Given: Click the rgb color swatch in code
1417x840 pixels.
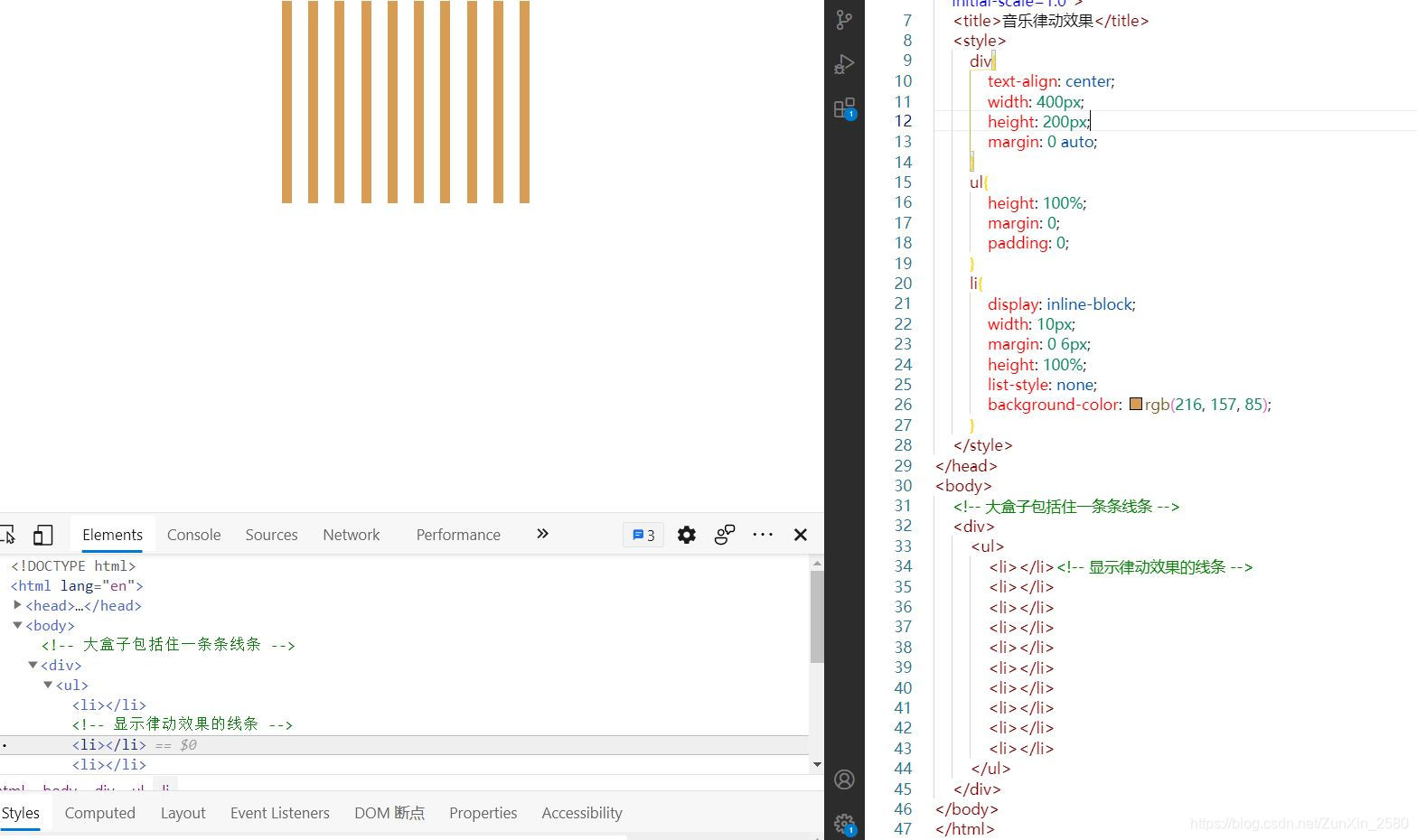Looking at the screenshot, I should pos(1136,404).
